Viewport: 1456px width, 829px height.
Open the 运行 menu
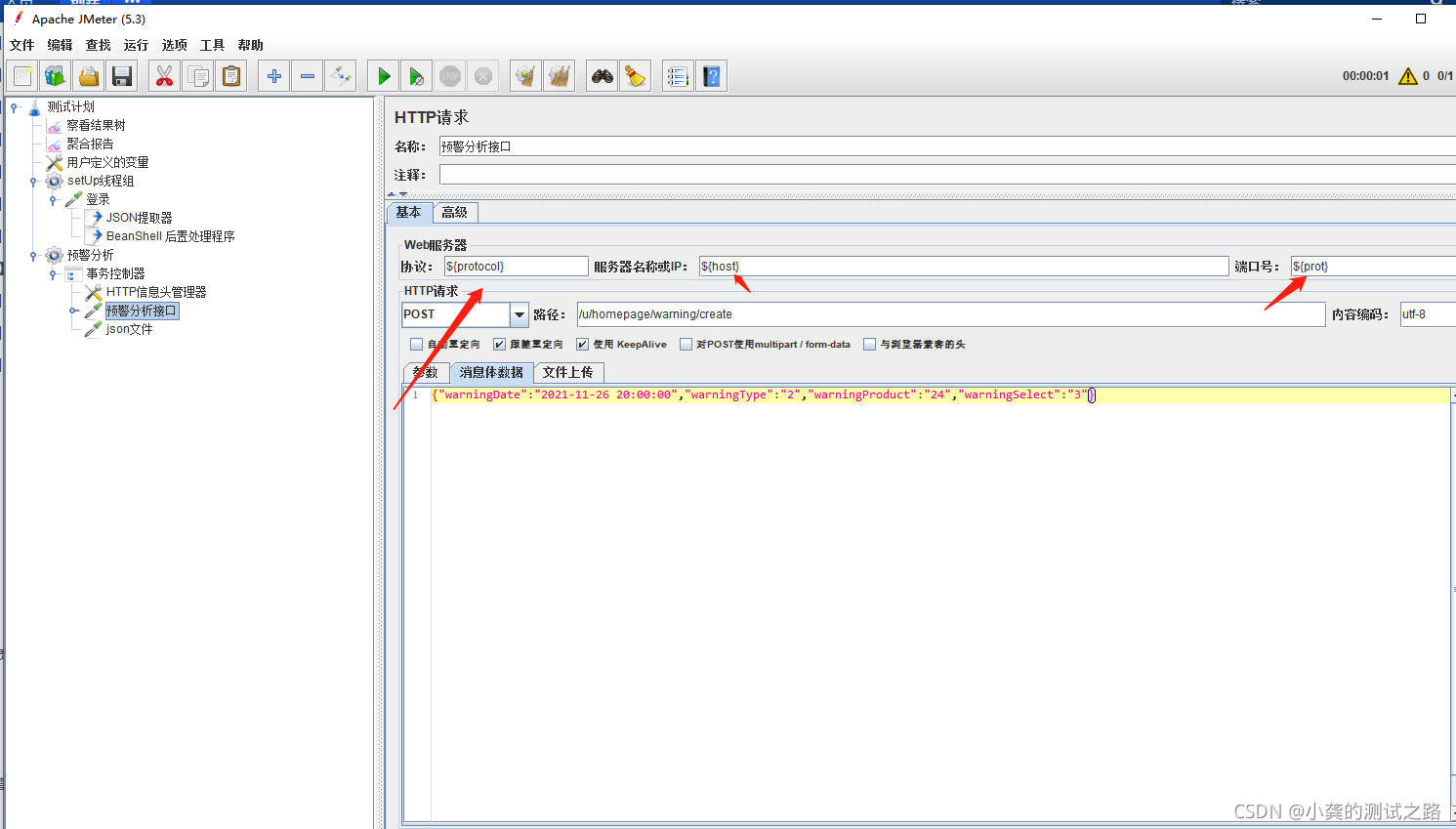click(136, 45)
